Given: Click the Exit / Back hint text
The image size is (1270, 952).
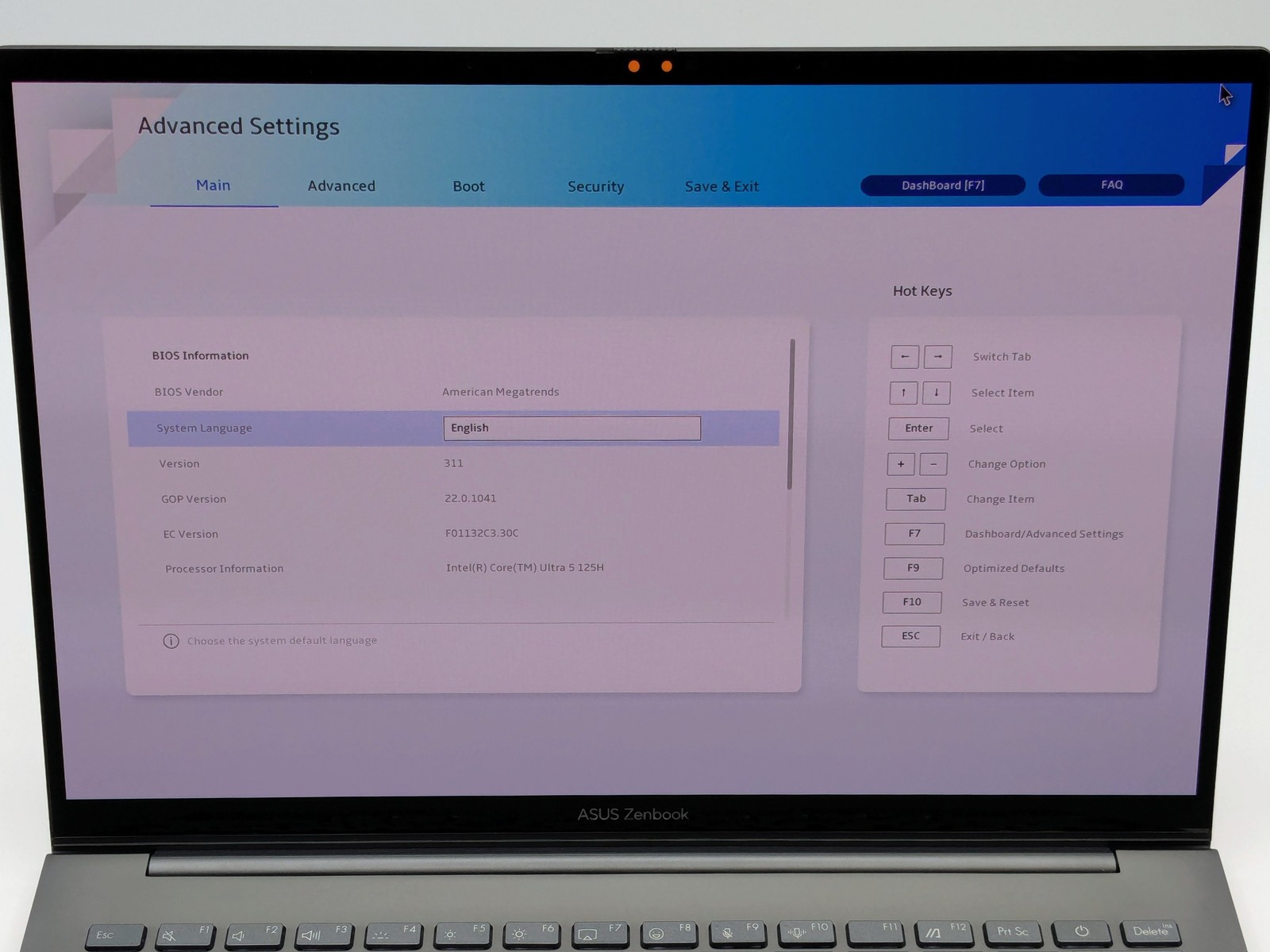Looking at the screenshot, I should [987, 636].
